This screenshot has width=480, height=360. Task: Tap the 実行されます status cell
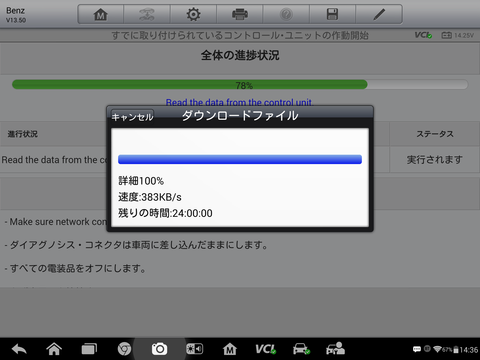(435, 160)
